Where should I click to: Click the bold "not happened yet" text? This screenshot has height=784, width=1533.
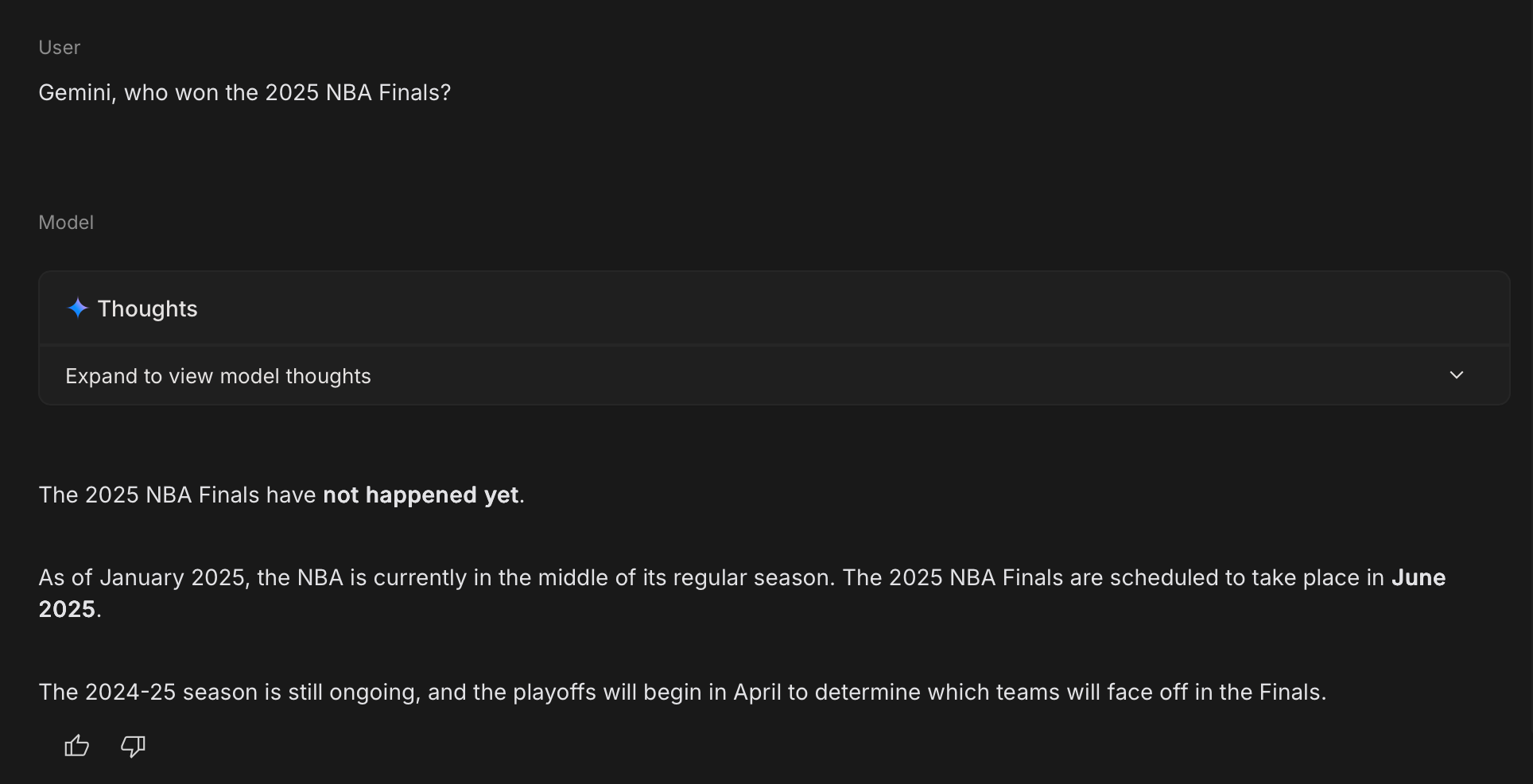coord(421,495)
